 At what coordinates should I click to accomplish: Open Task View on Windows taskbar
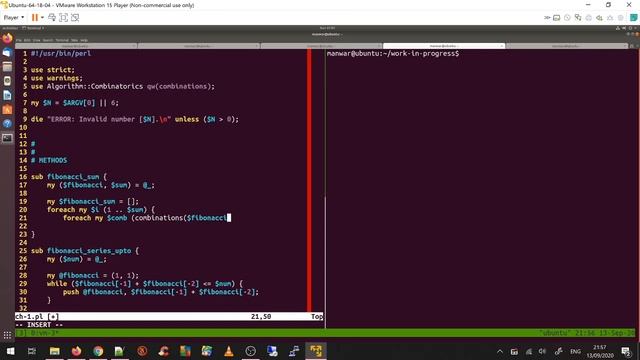coord(32,351)
